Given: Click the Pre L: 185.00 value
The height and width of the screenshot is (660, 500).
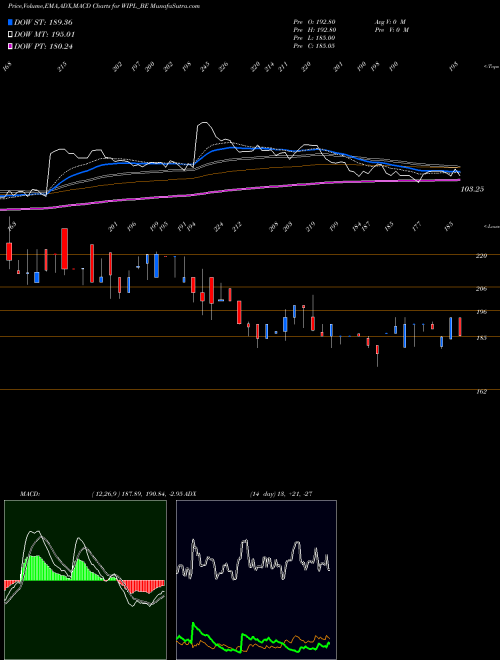Looking at the screenshot, I should tap(314, 38).
